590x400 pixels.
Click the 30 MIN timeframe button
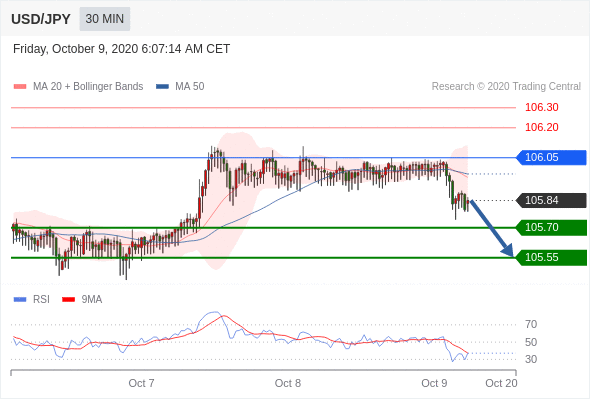pos(105,19)
